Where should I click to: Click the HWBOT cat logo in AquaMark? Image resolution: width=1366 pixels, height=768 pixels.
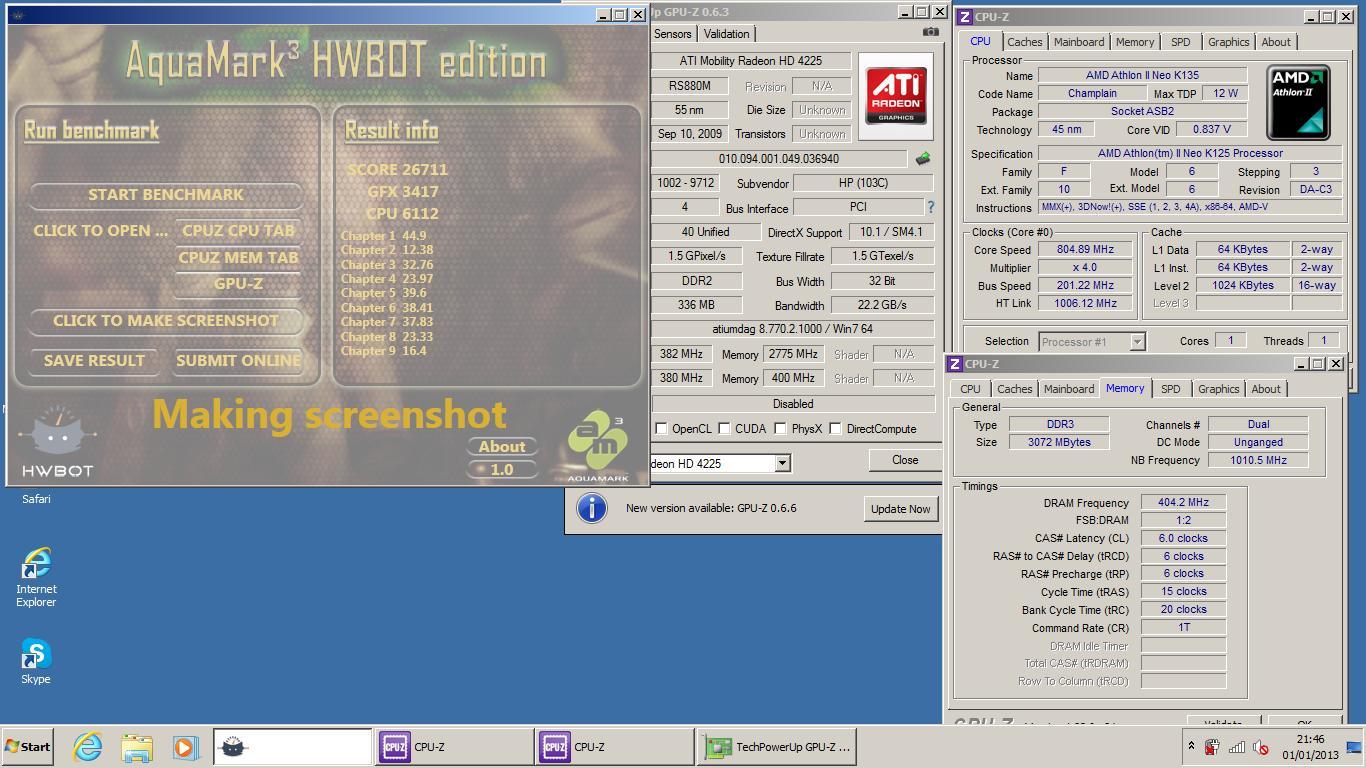[x=57, y=443]
